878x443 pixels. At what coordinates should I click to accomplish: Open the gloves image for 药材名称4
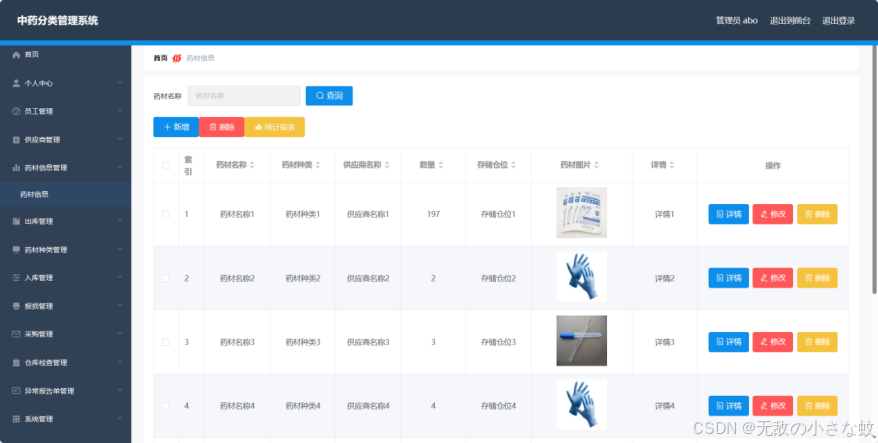(581, 404)
